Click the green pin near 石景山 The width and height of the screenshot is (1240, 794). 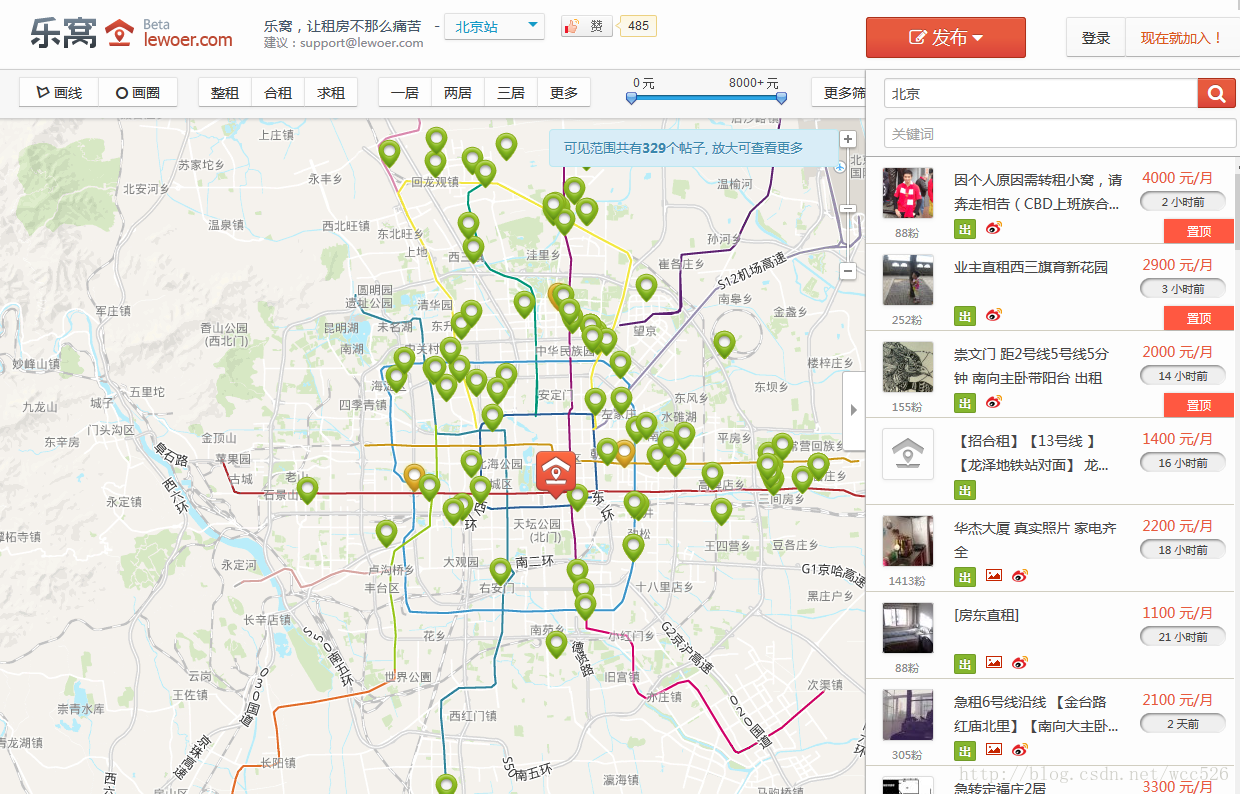click(307, 490)
